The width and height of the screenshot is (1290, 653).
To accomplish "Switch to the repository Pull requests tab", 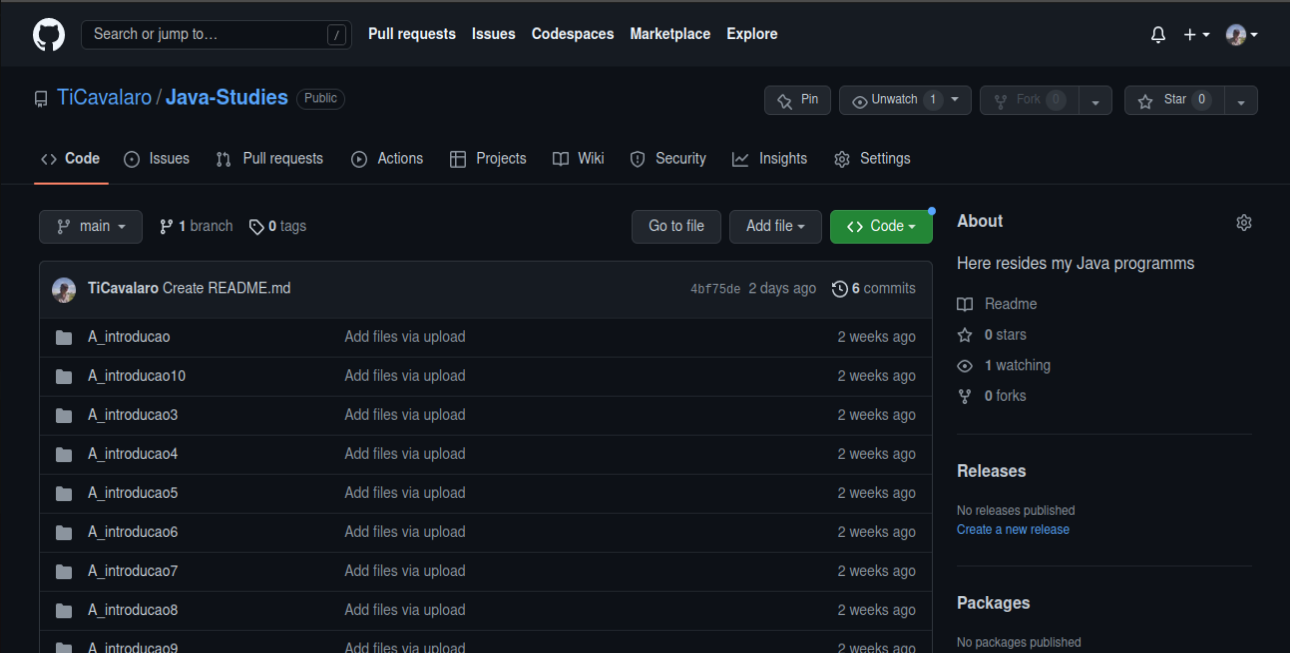I will click(x=270, y=159).
